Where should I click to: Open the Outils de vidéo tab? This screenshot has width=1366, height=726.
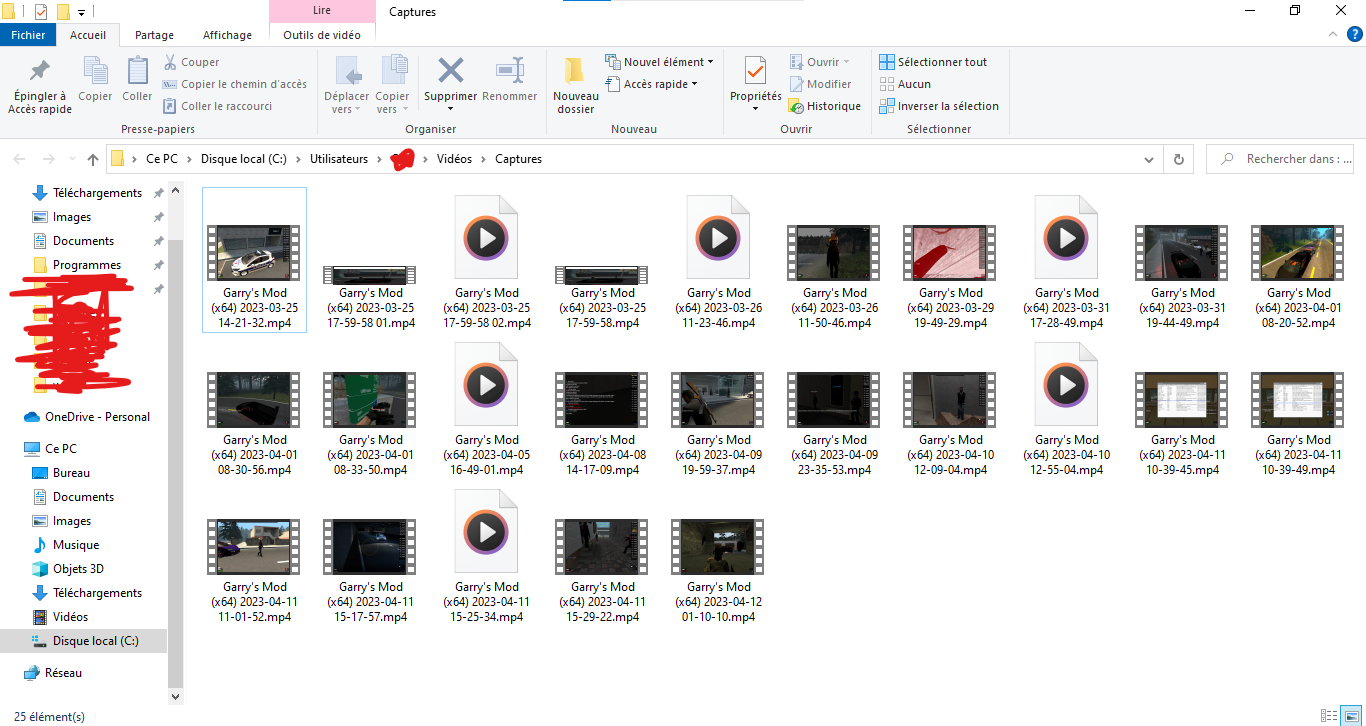322,35
